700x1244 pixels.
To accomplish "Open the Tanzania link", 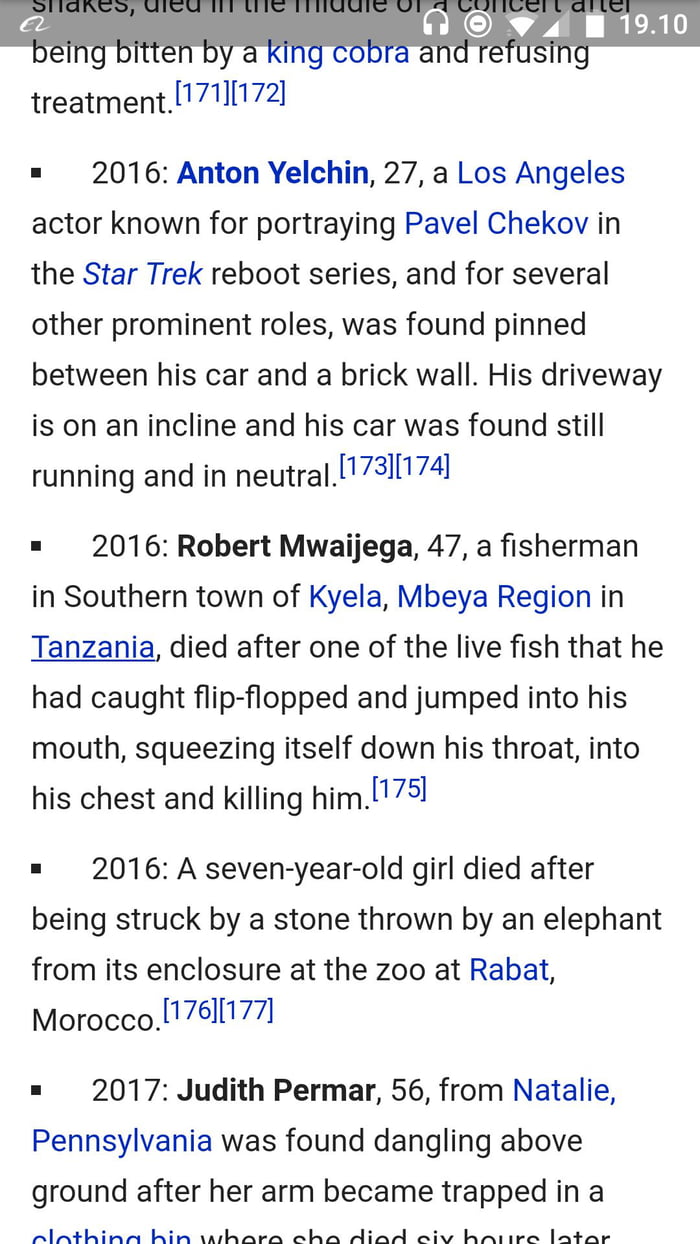I will (92, 647).
